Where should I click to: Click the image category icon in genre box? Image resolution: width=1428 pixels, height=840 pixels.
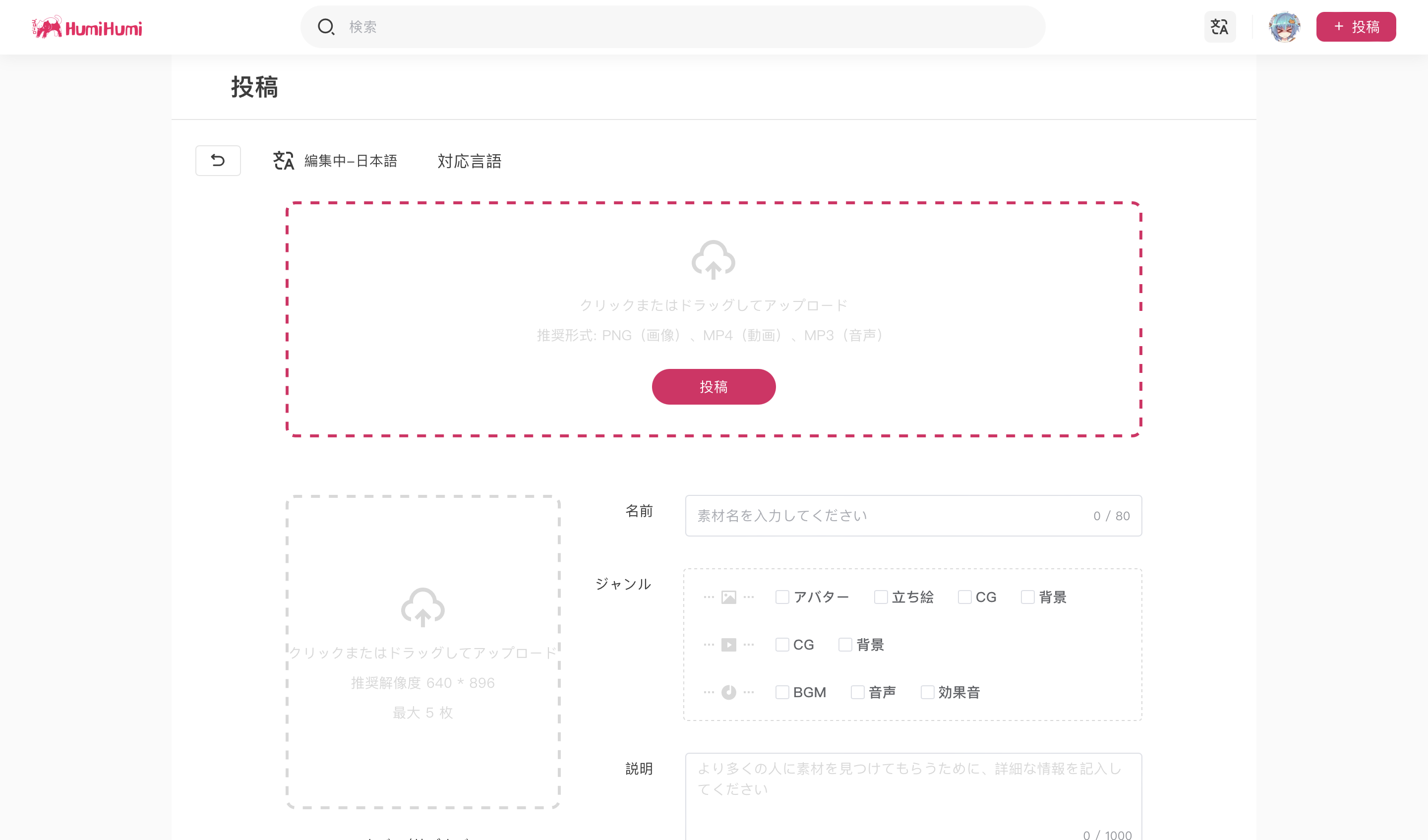728,597
